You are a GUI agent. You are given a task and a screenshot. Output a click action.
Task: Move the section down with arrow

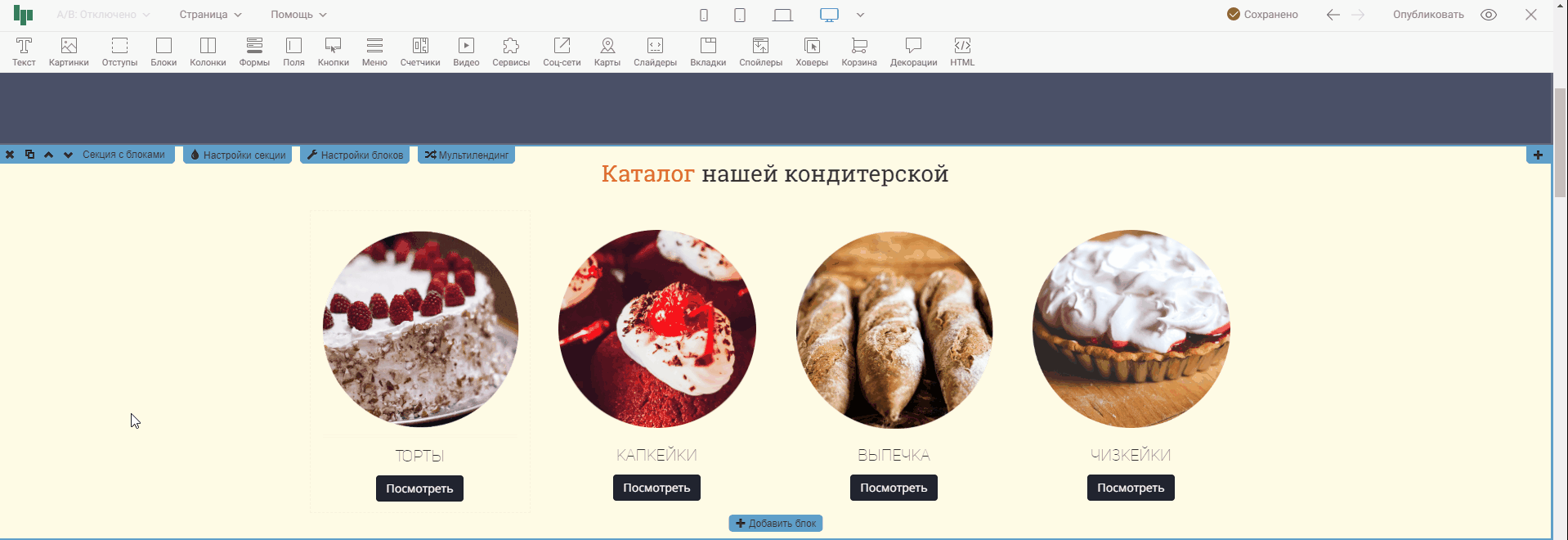tap(68, 155)
